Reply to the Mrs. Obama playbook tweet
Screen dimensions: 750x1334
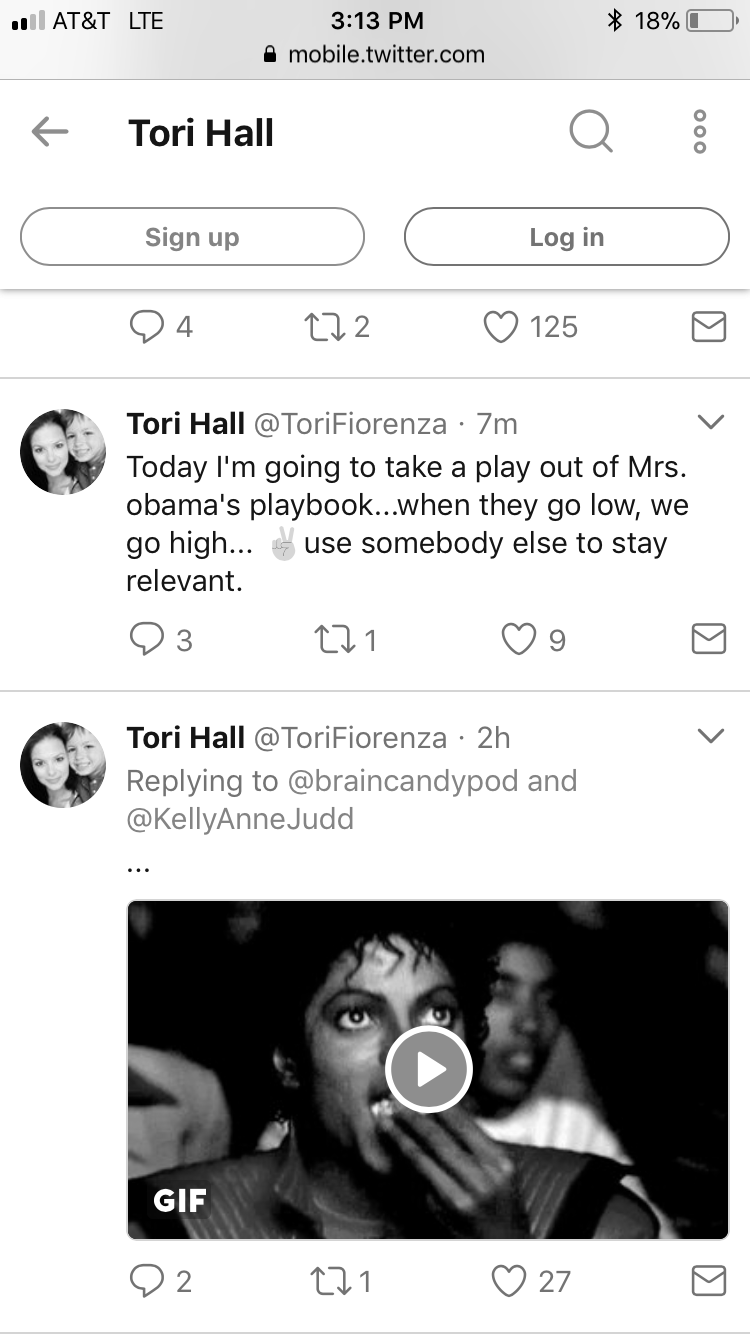[x=146, y=639]
